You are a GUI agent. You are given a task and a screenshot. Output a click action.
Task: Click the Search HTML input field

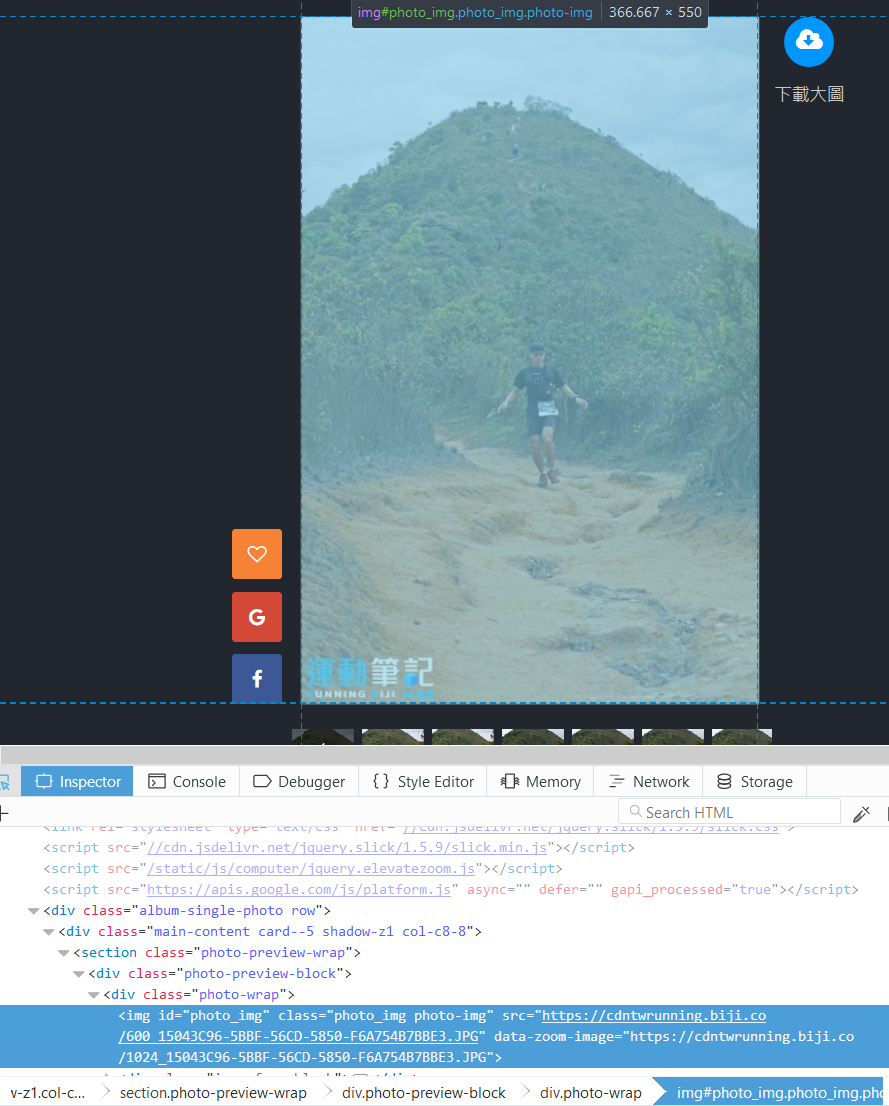pos(730,812)
